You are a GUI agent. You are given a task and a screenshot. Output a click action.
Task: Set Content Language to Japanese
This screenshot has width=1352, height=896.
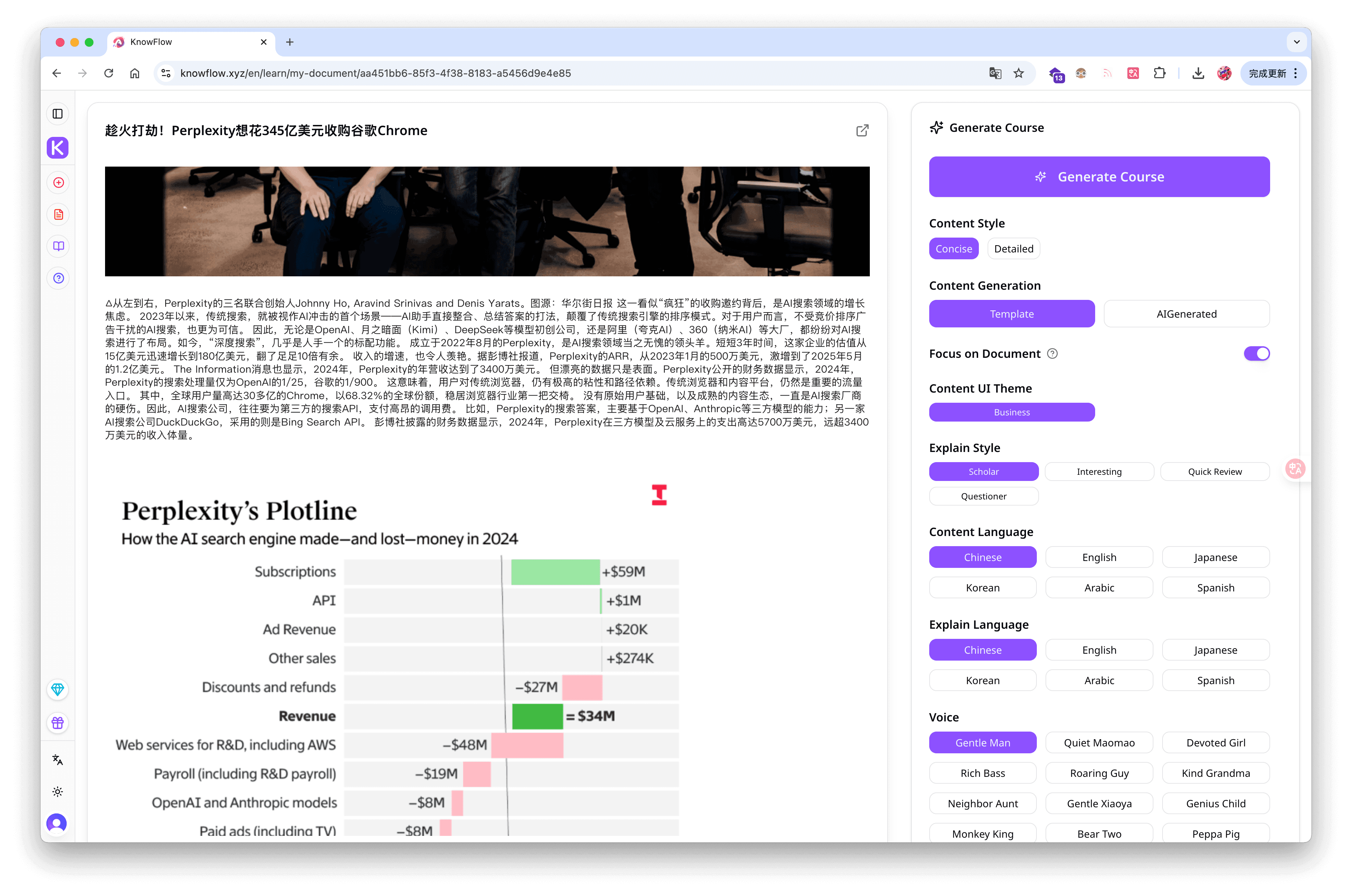click(x=1215, y=557)
